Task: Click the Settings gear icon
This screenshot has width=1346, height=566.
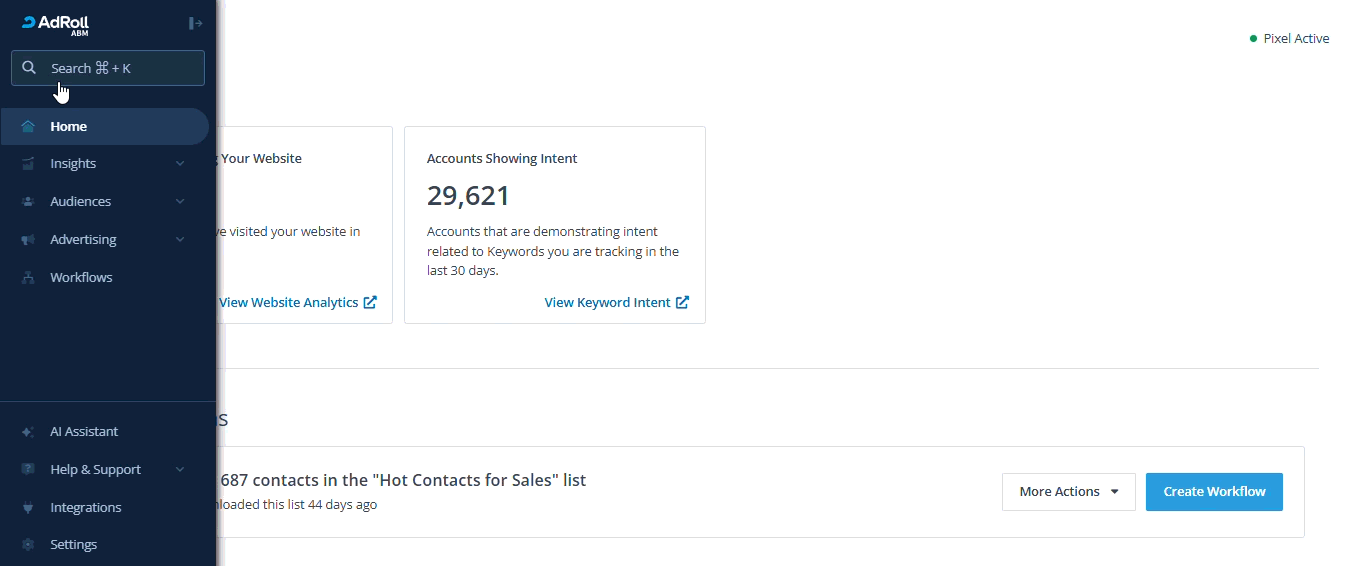Action: (x=28, y=545)
